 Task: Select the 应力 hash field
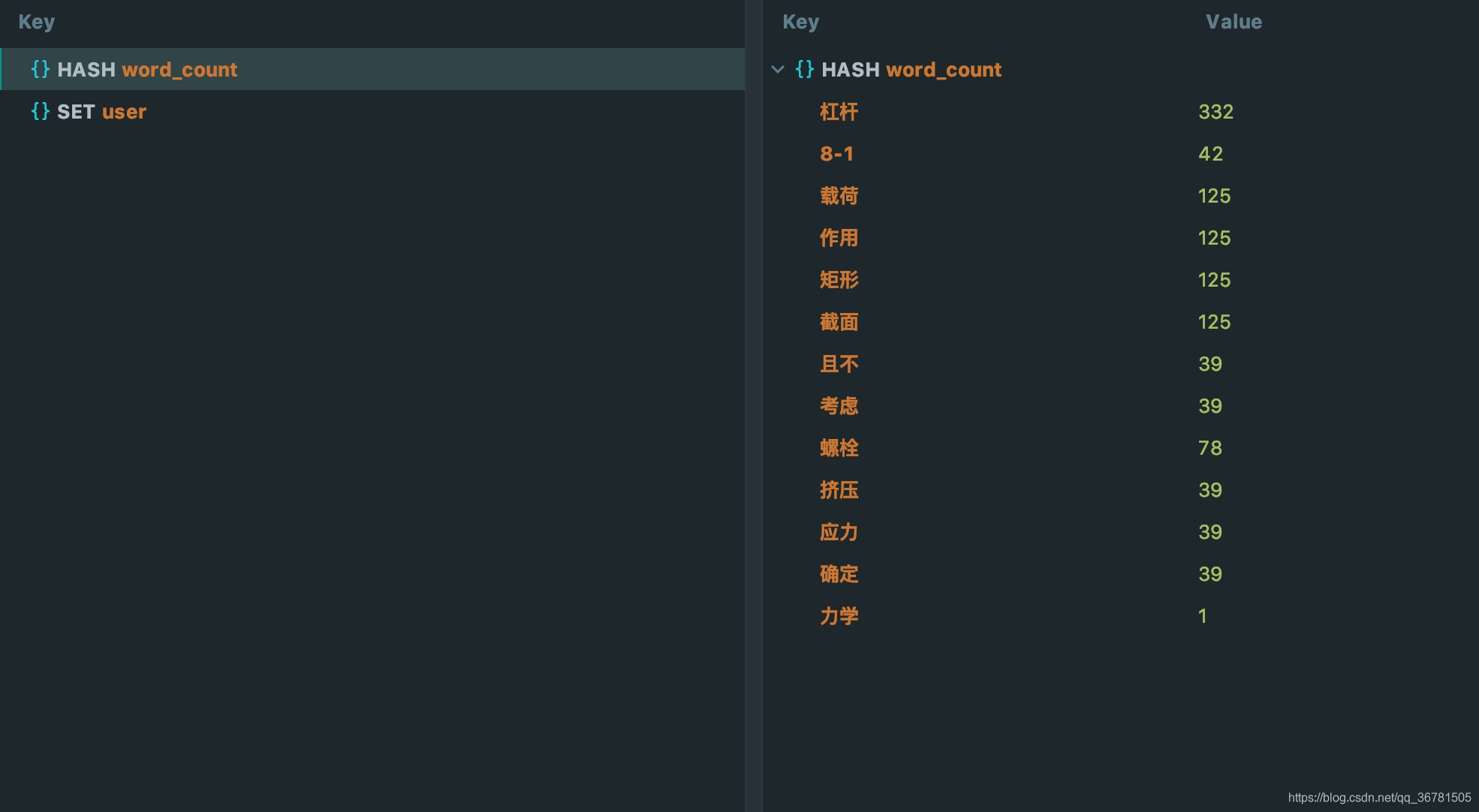[839, 532]
